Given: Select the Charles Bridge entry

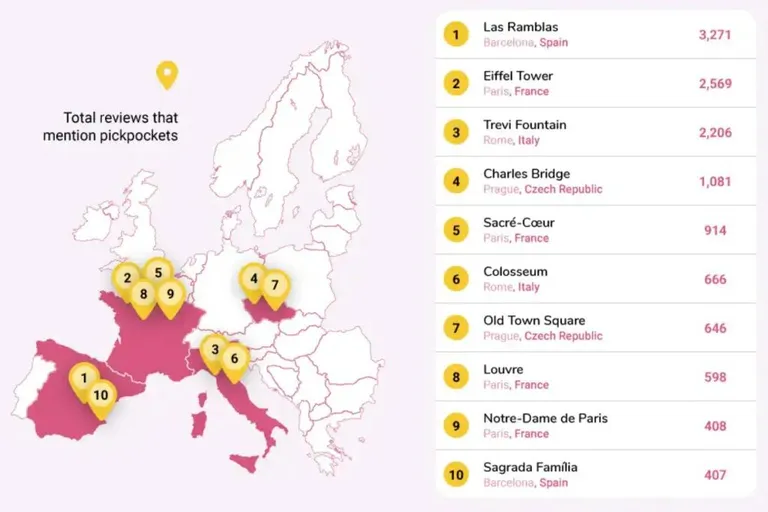Looking at the screenshot, I should [596, 181].
